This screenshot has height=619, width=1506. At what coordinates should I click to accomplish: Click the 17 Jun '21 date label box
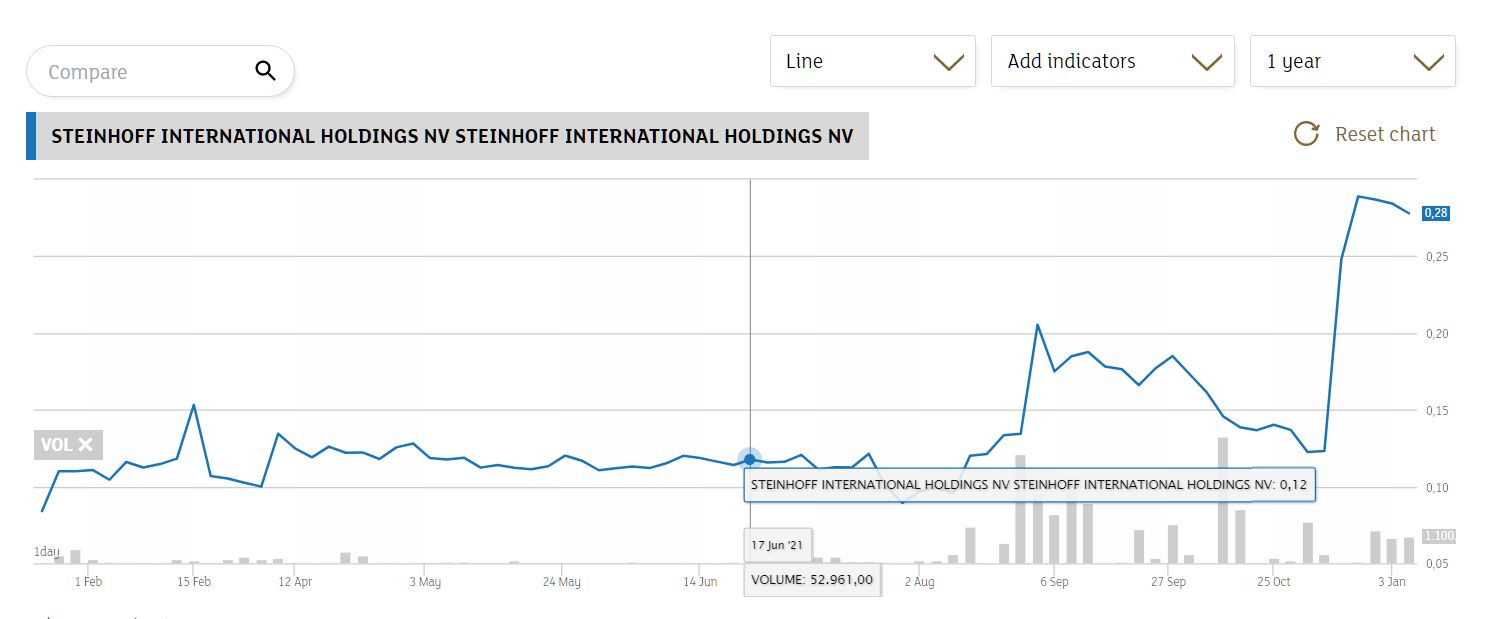777,545
